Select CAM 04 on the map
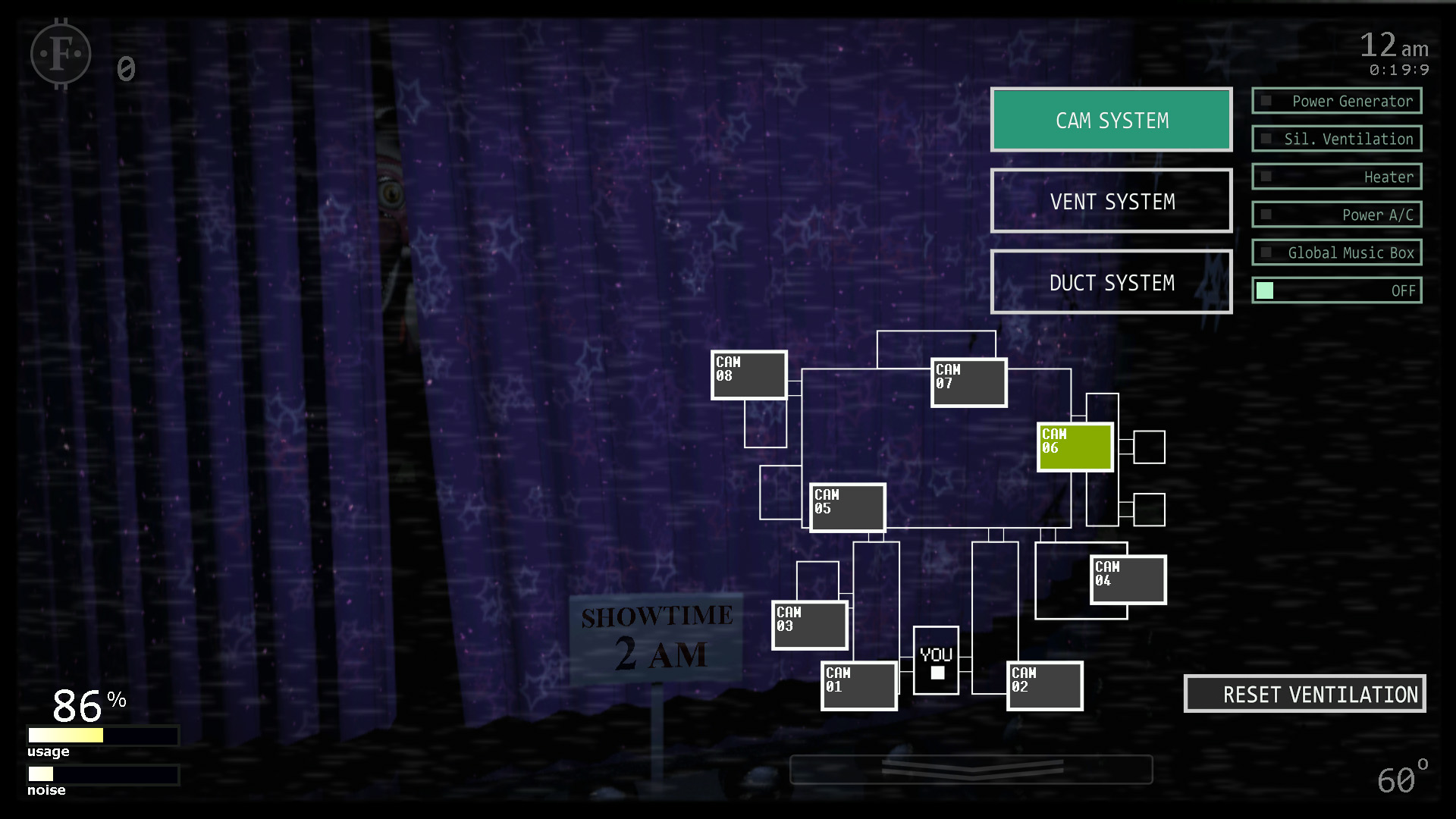The width and height of the screenshot is (1456, 819). pyautogui.click(x=1122, y=580)
